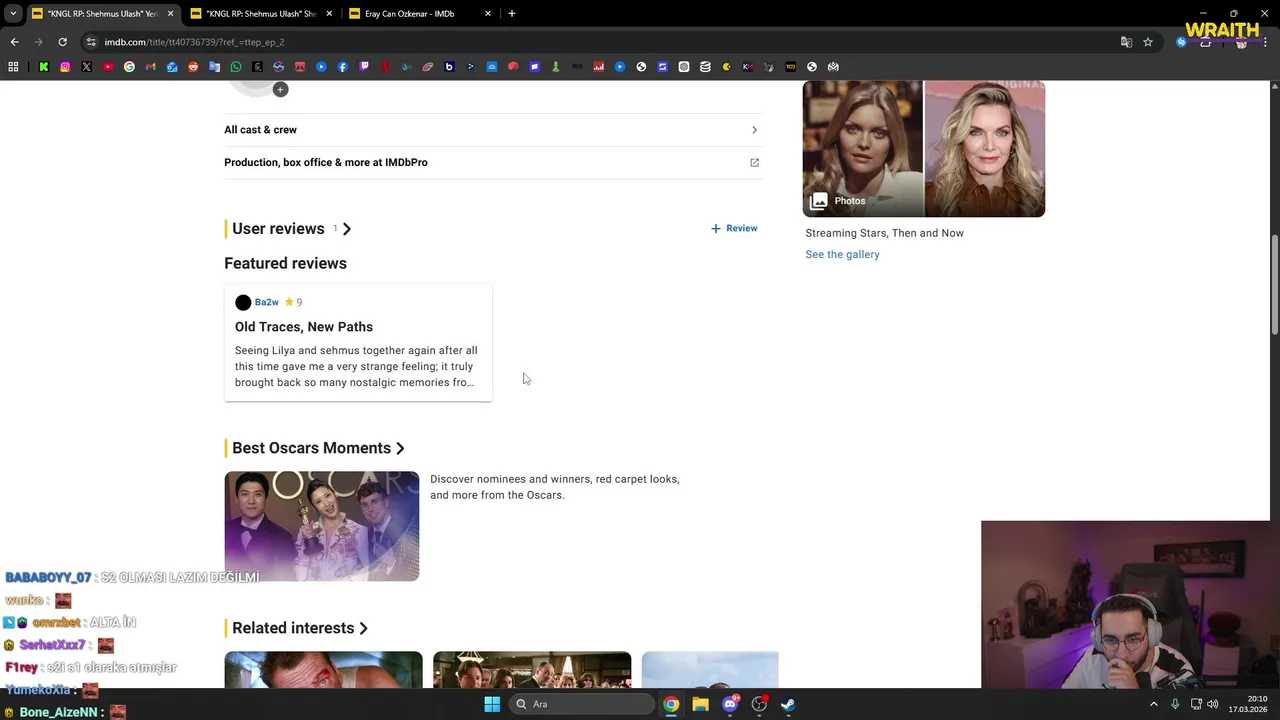This screenshot has width=1280, height=720.
Task: Expand Related interests chevron
Action: coord(363,628)
